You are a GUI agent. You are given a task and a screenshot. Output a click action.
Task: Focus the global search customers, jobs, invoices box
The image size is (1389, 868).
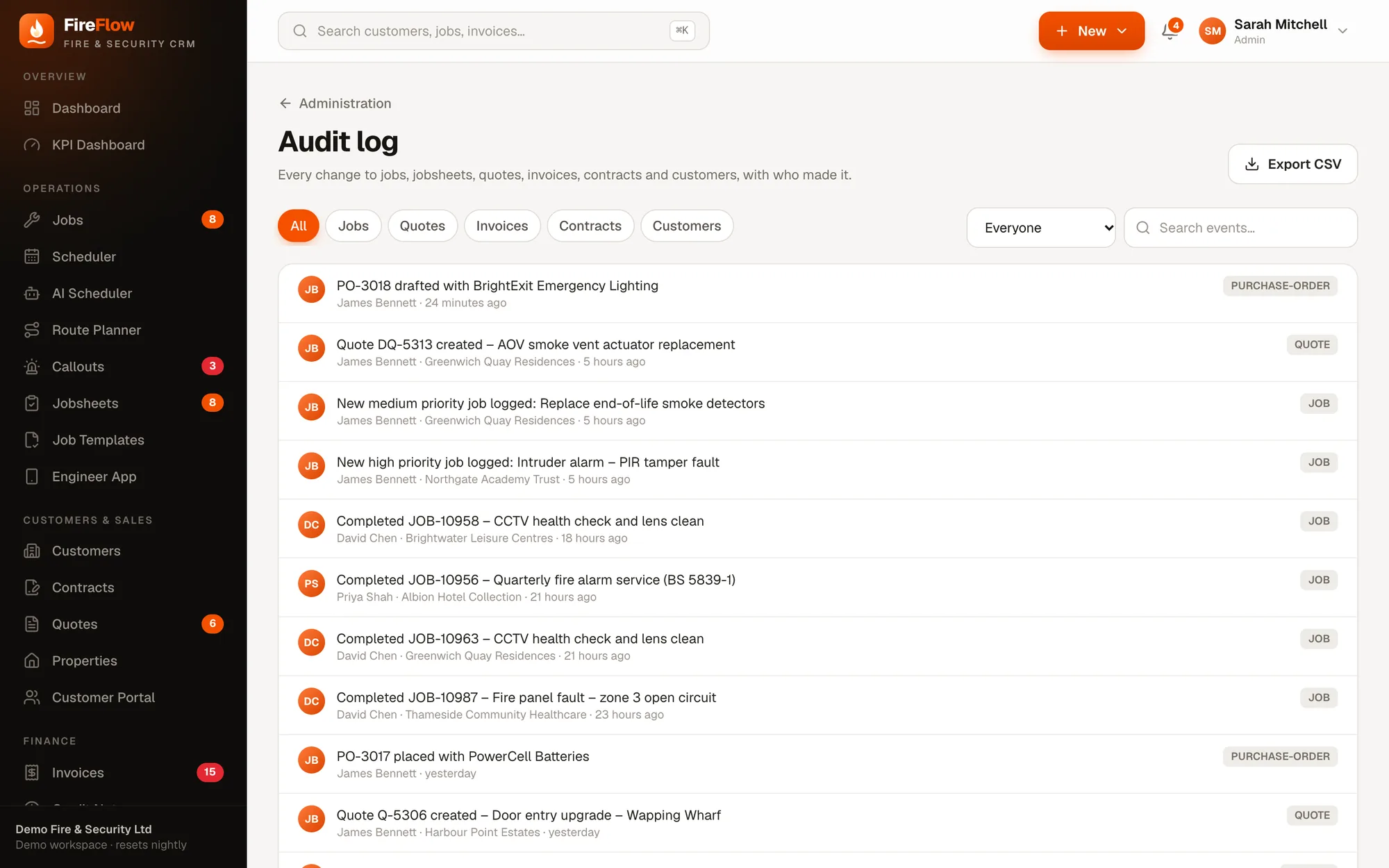[x=494, y=31]
